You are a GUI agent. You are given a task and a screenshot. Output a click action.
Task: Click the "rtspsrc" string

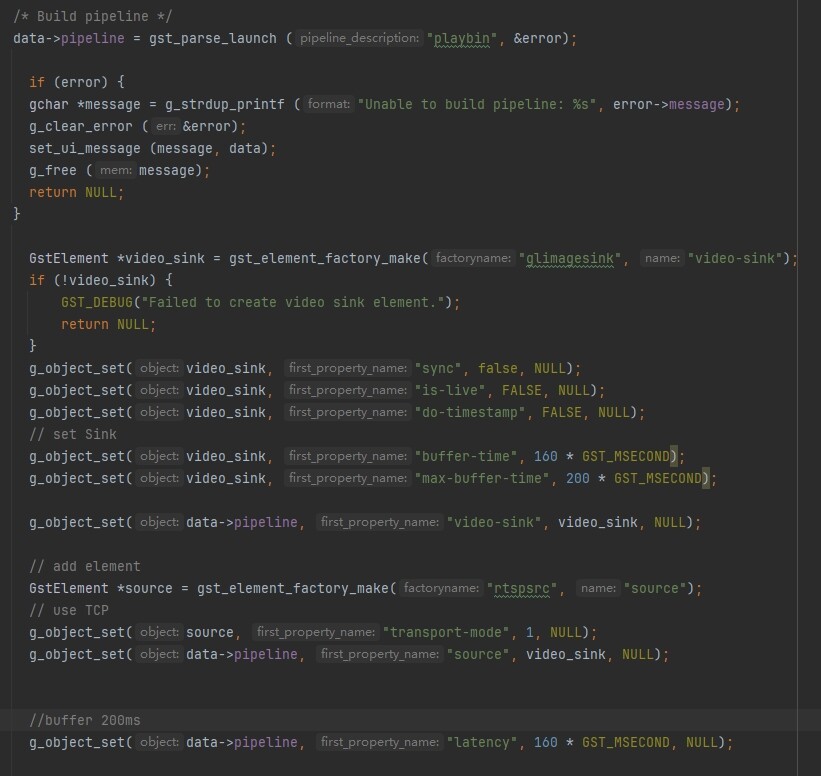click(x=522, y=588)
